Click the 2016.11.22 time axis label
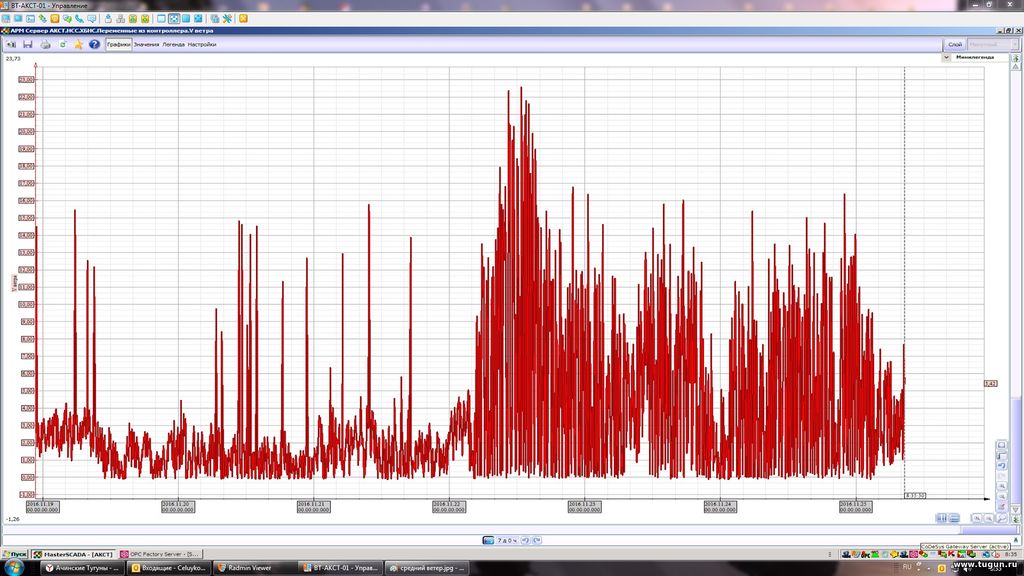 [x=449, y=507]
